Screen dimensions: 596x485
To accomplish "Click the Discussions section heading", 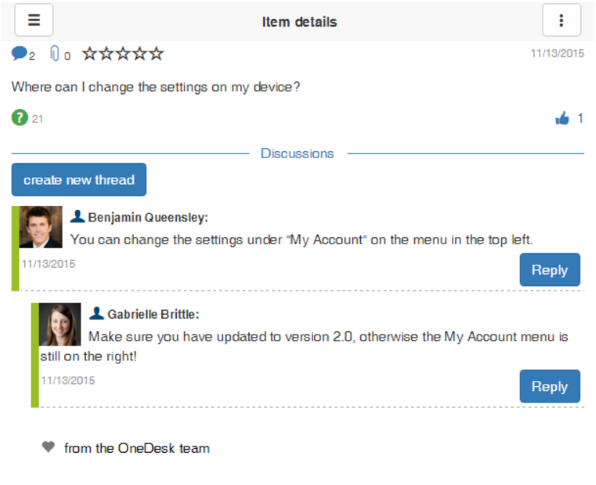I will pyautogui.click(x=297, y=153).
